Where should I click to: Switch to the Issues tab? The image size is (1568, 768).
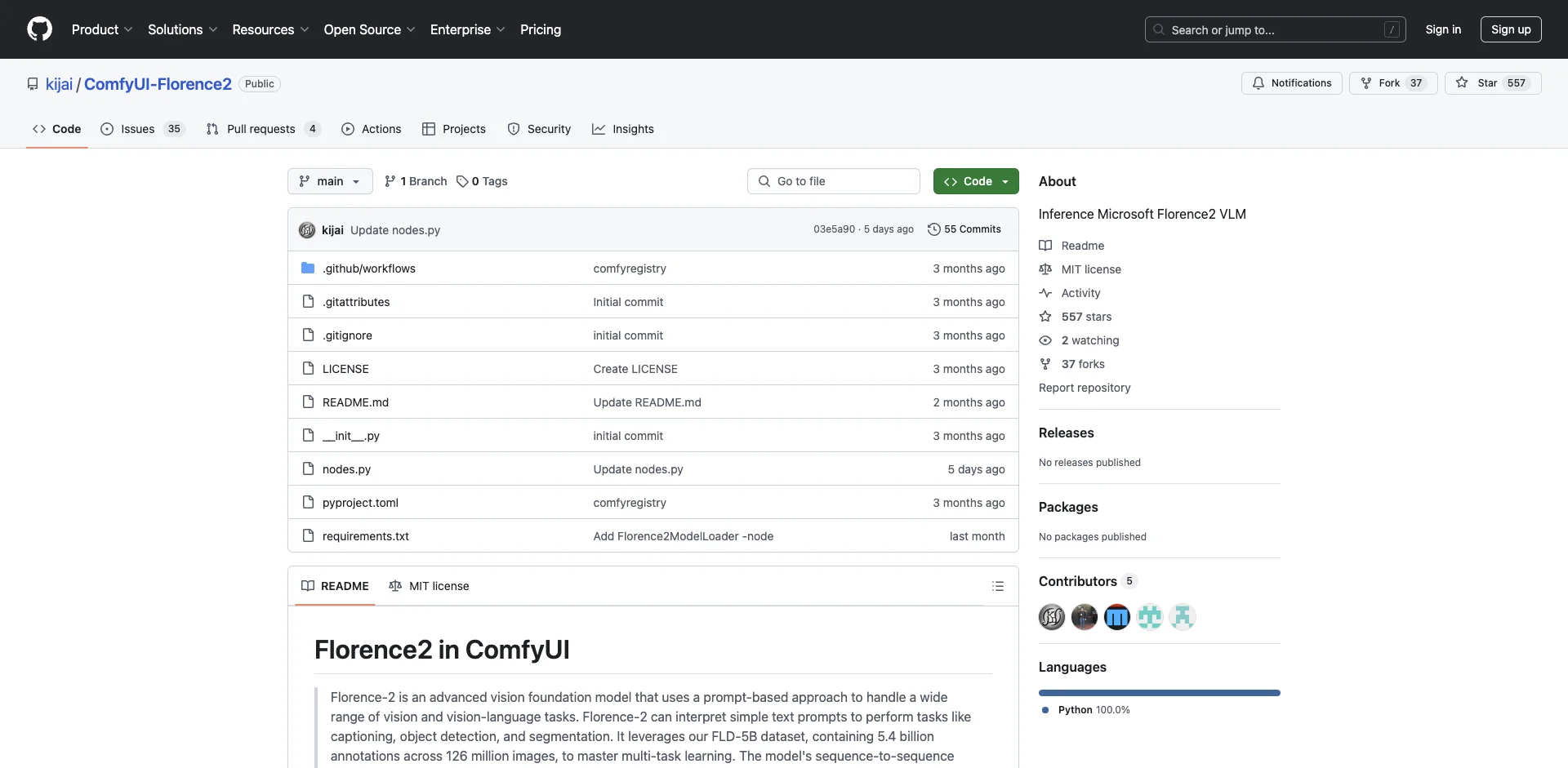(143, 129)
